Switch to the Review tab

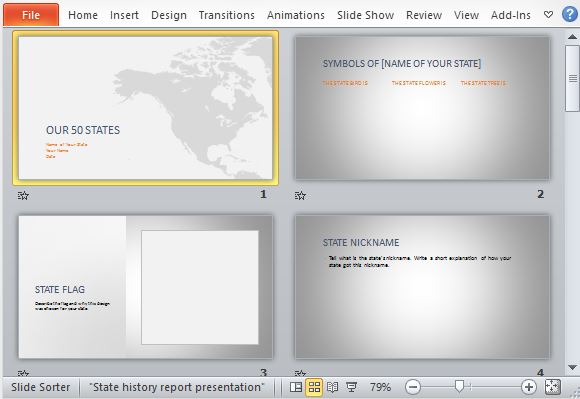[x=424, y=15]
